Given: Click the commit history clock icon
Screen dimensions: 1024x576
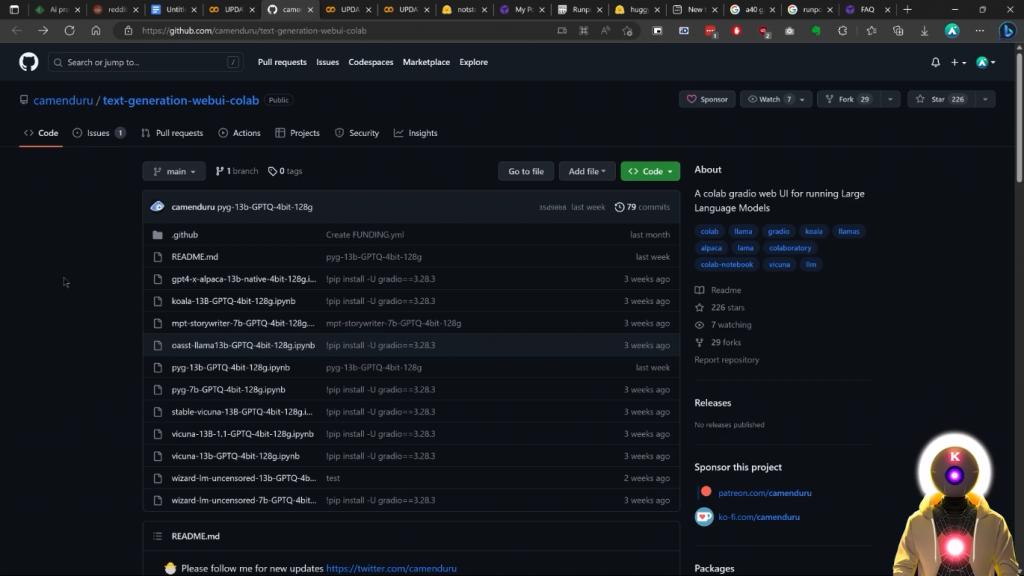Looking at the screenshot, I should [x=619, y=207].
